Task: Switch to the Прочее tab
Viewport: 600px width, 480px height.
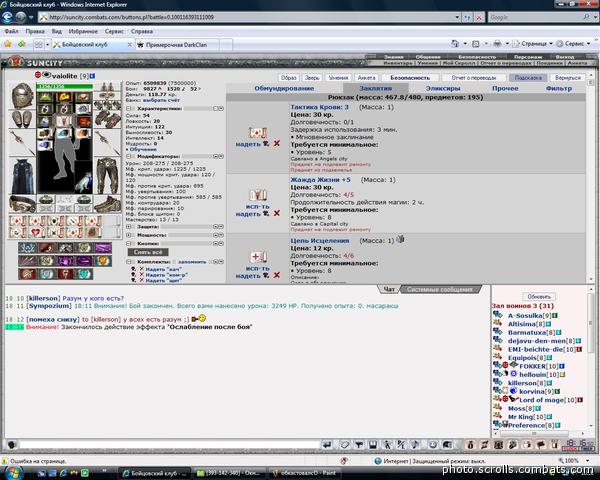Action: click(505, 88)
